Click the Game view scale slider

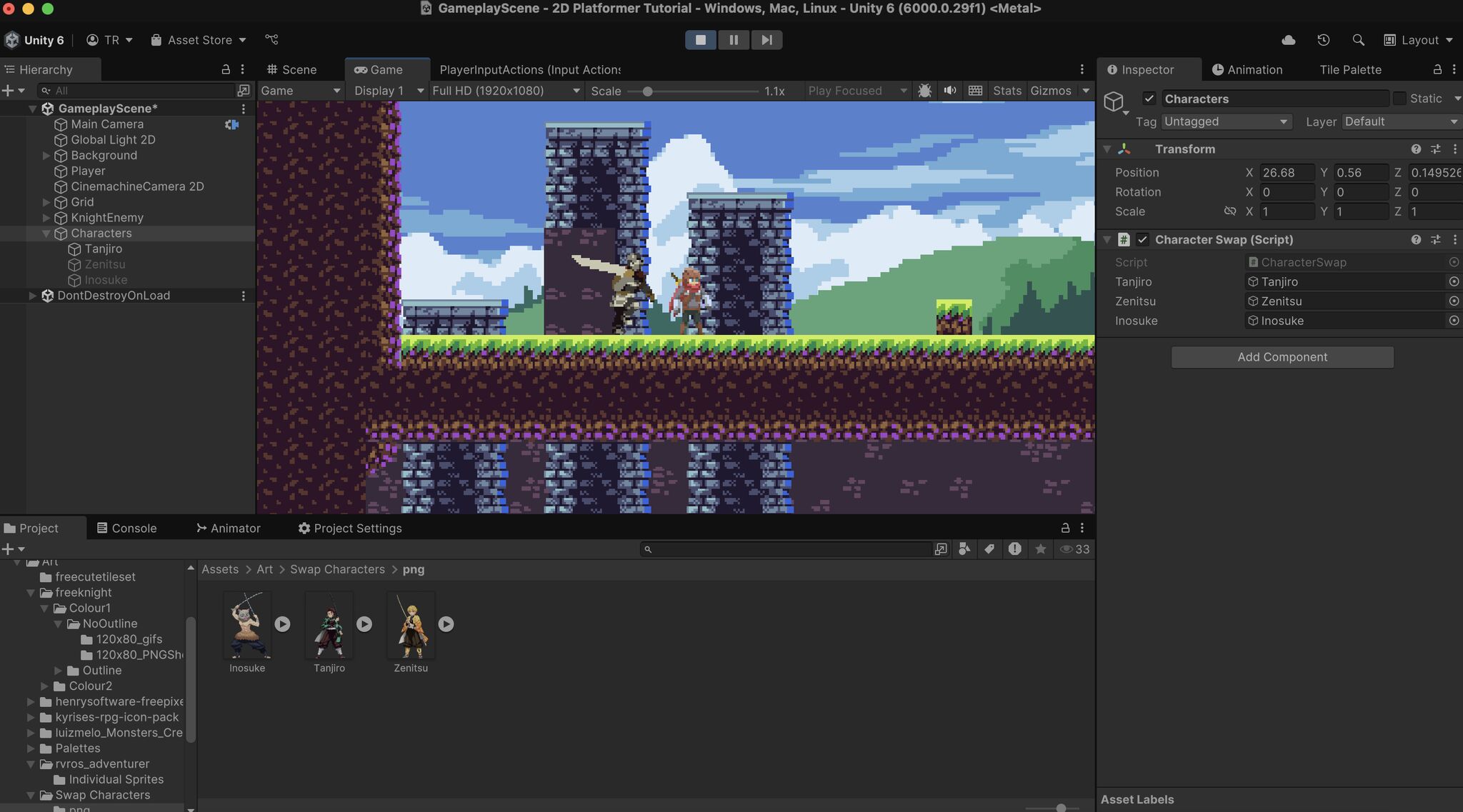647,91
